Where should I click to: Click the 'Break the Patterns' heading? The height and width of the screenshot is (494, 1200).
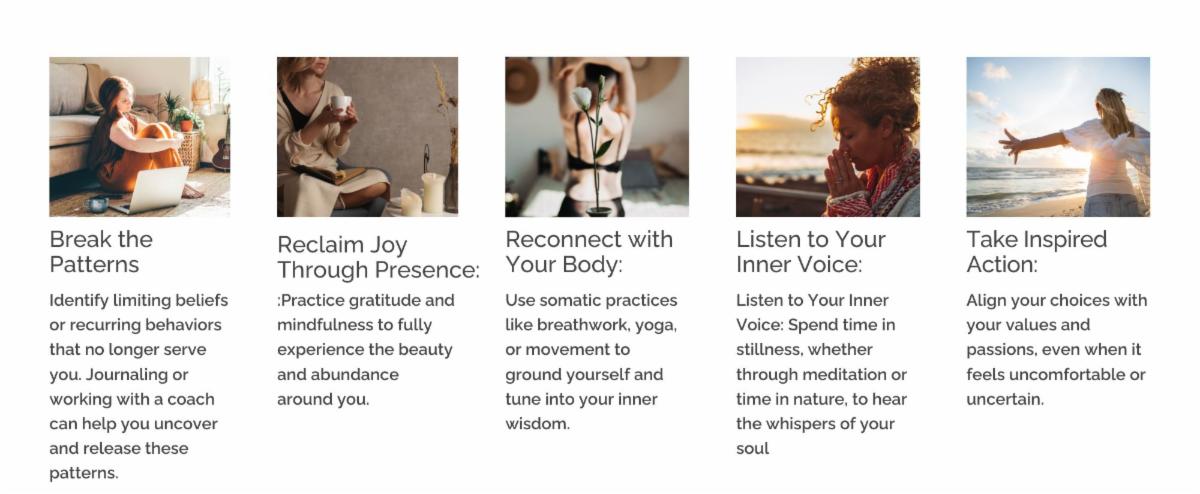tap(101, 252)
